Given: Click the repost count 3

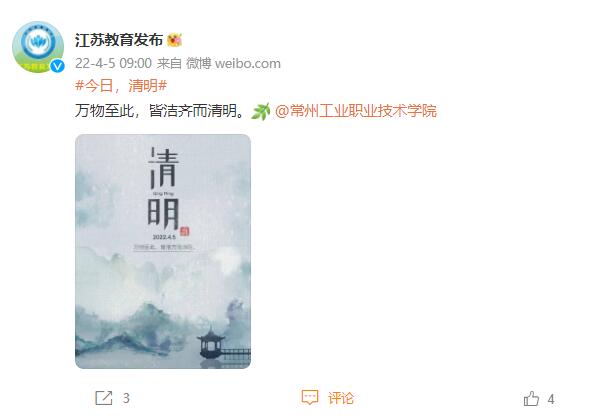Looking at the screenshot, I should tap(126, 398).
